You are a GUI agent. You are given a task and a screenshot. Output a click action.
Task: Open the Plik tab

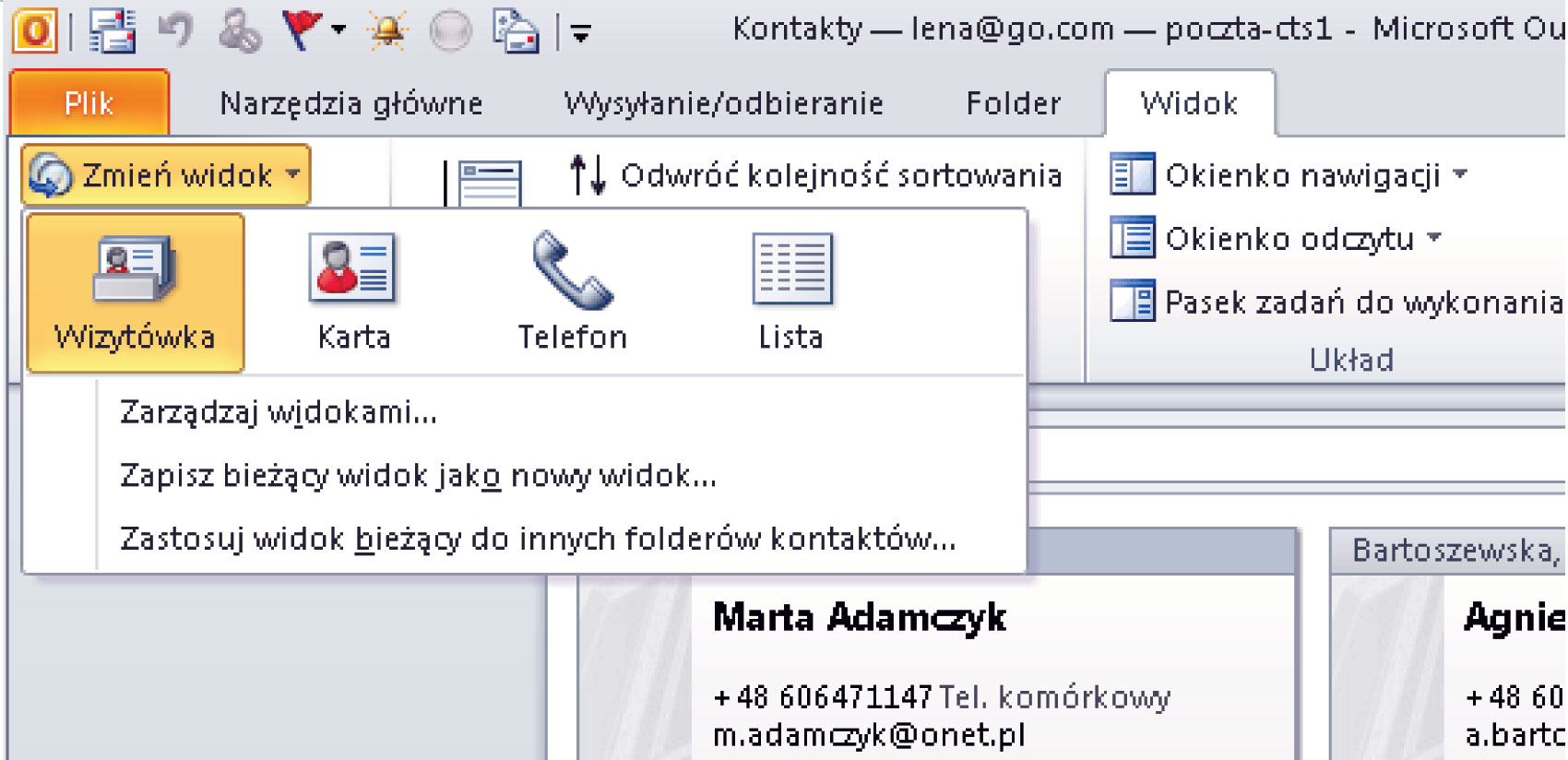[89, 103]
